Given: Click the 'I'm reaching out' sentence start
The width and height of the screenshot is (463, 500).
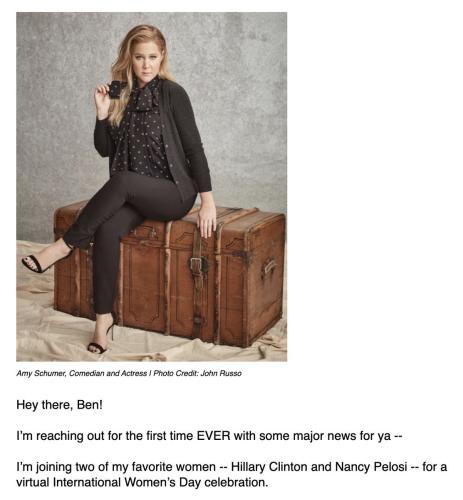Looking at the screenshot, I should coord(49,436).
